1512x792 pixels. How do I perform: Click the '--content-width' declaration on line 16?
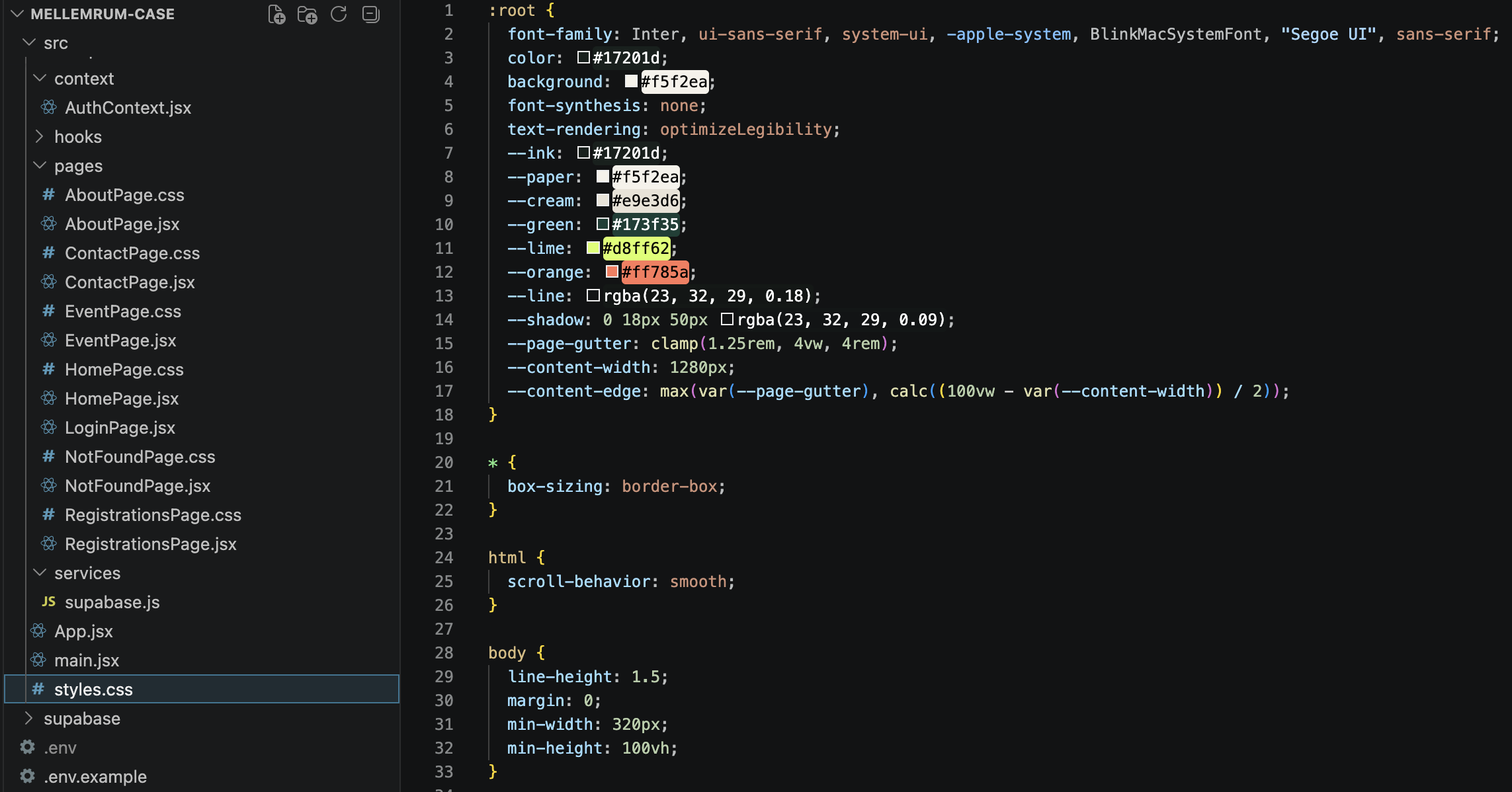pyautogui.click(x=621, y=367)
